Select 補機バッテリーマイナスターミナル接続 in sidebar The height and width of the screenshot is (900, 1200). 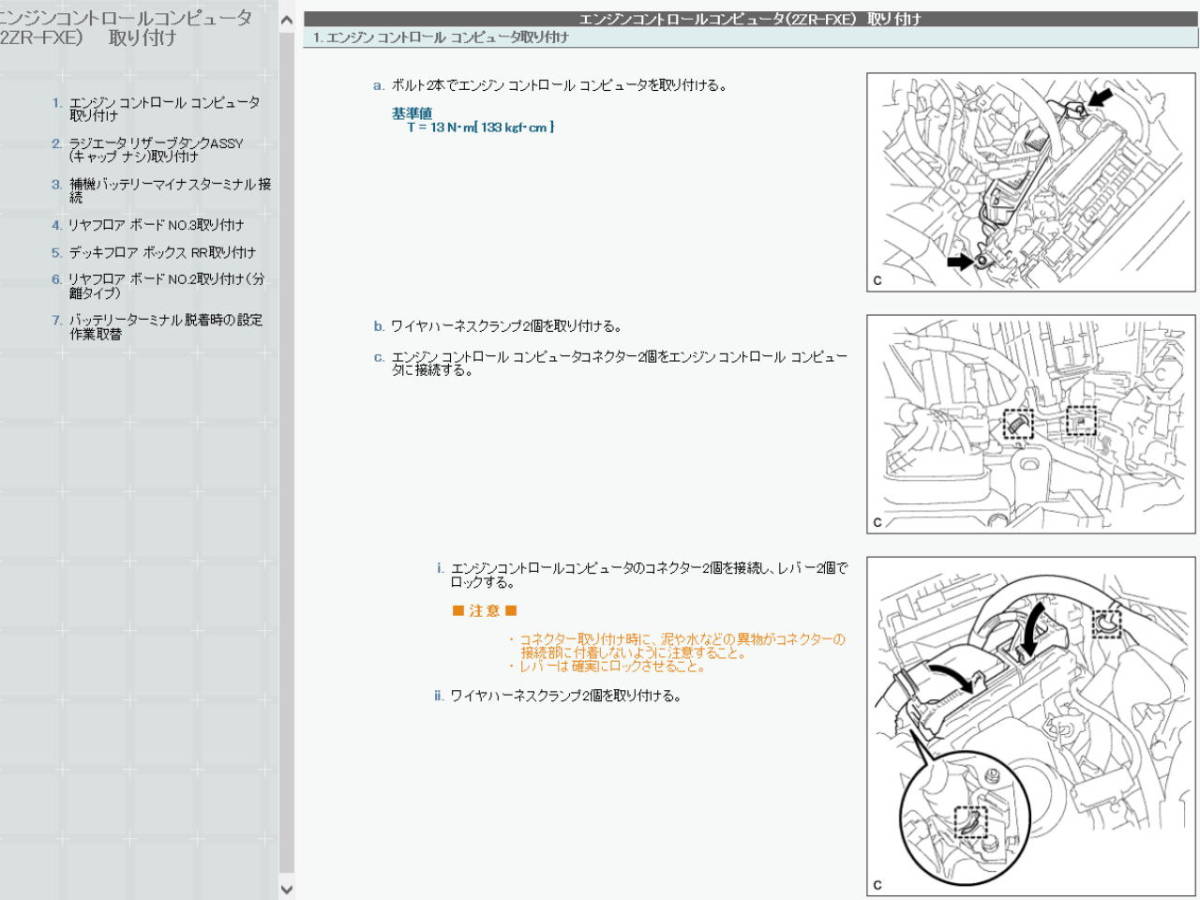click(170, 191)
